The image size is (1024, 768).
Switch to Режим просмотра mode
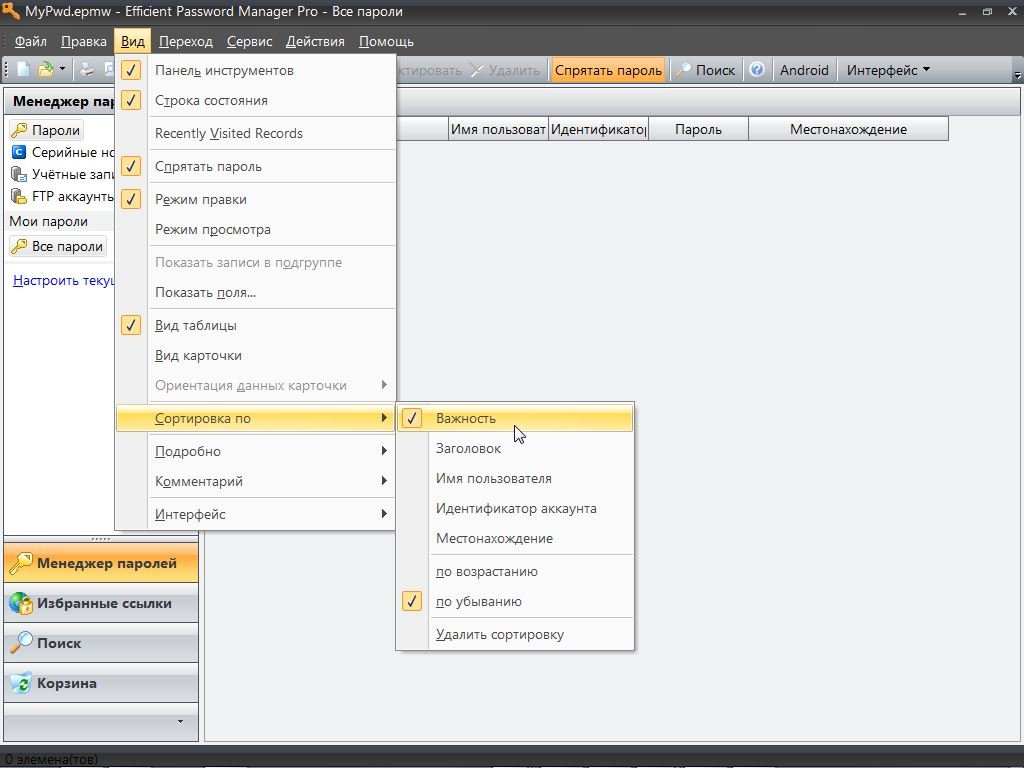[255, 229]
